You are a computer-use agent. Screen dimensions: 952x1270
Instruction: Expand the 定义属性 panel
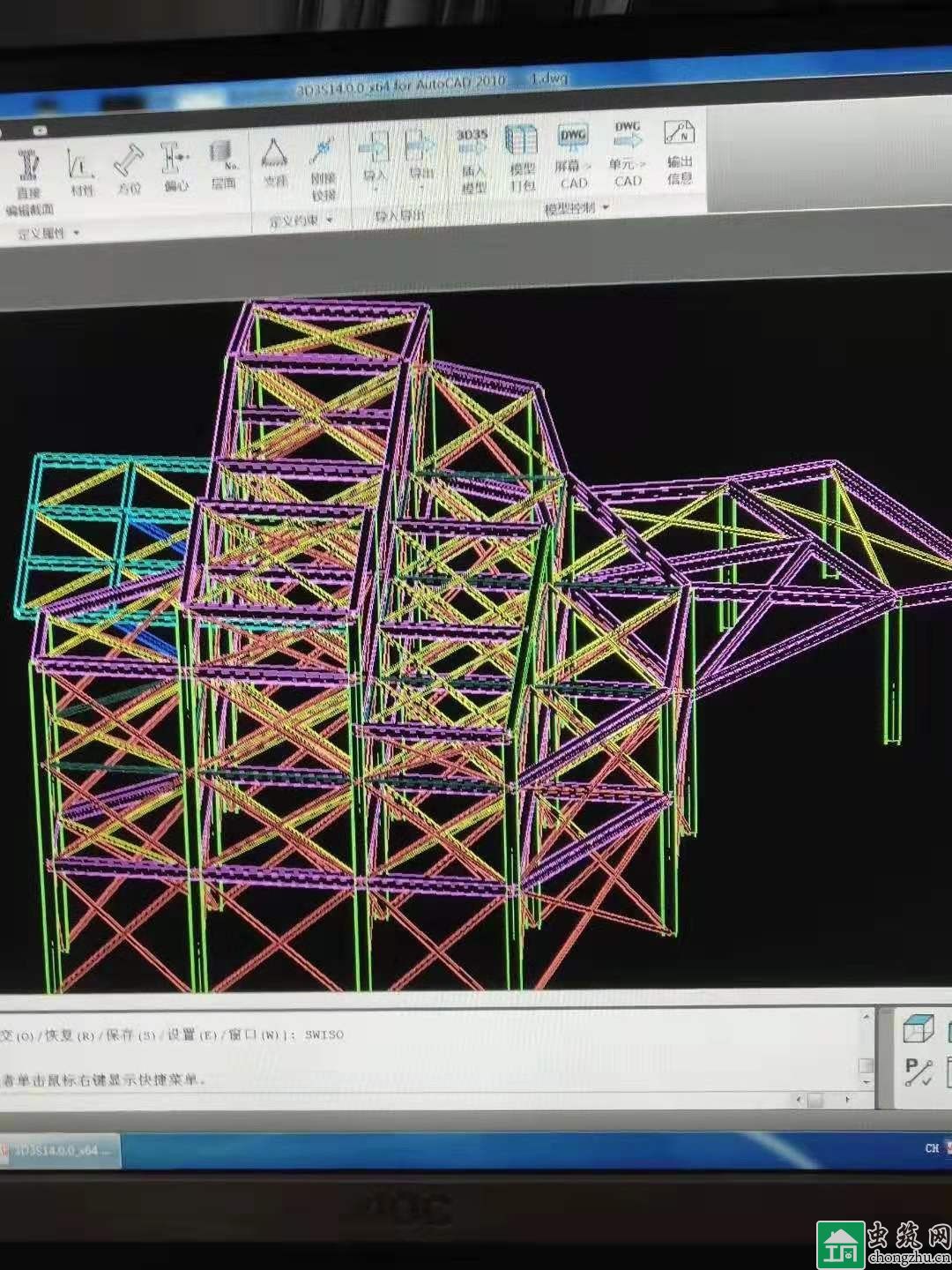48,233
